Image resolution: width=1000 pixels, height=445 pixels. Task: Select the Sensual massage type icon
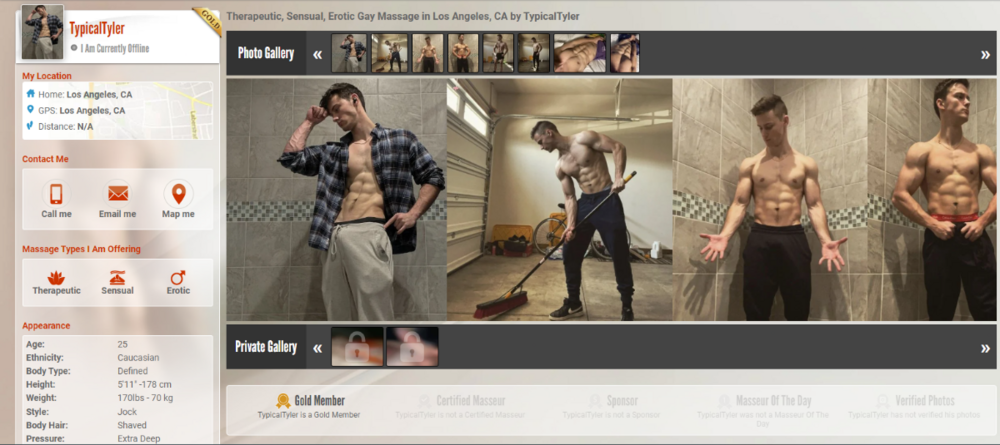117,277
